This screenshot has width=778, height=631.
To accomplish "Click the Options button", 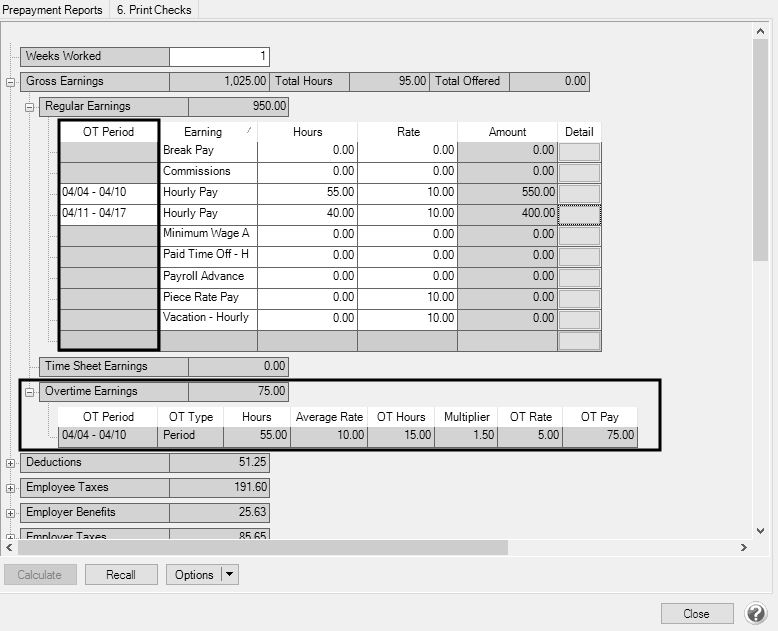I will [x=194, y=575].
